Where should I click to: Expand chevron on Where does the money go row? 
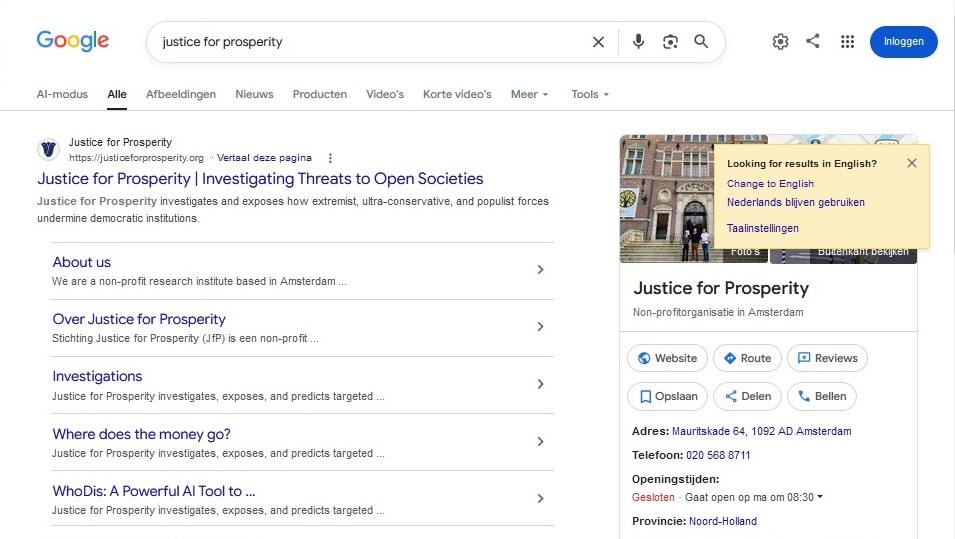click(540, 442)
